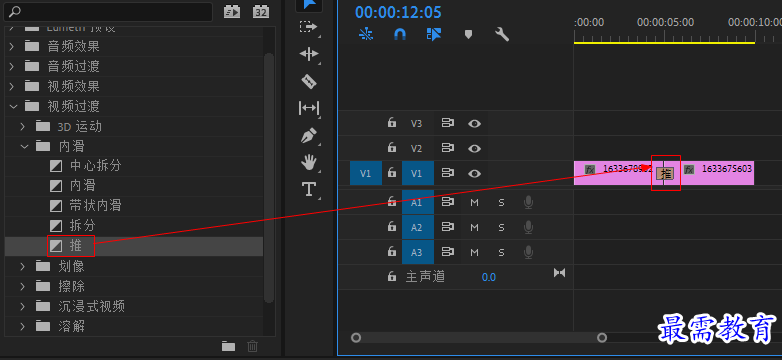The width and height of the screenshot is (782, 360).
Task: Collapse the 内滑 folder chevron
Action: pyautogui.click(x=23, y=146)
